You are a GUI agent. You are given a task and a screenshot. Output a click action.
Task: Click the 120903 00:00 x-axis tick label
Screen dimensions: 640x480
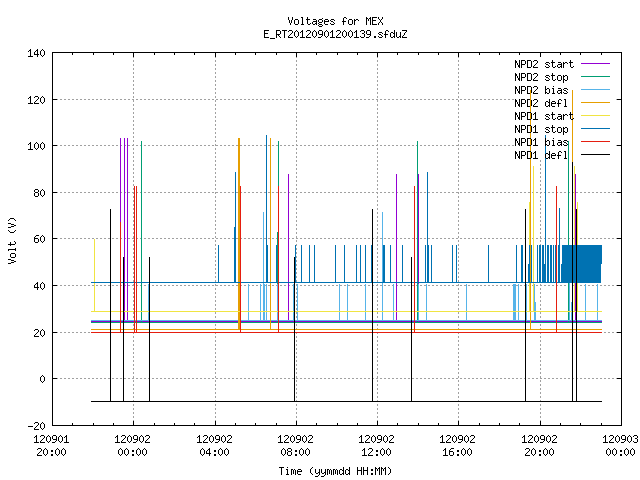620,446
